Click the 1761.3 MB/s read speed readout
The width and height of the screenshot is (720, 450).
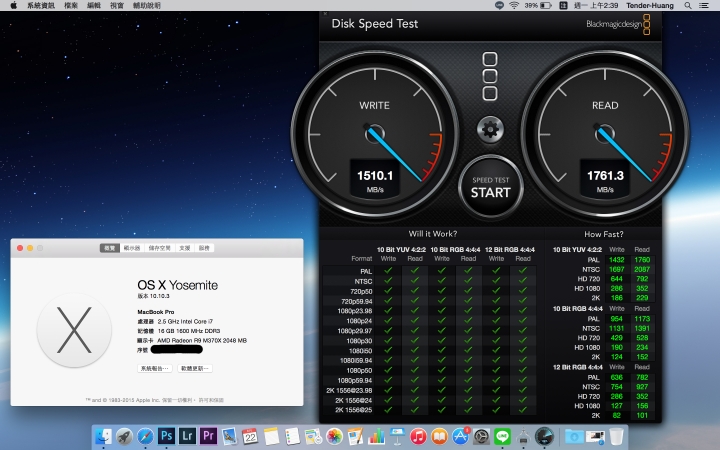(605, 181)
